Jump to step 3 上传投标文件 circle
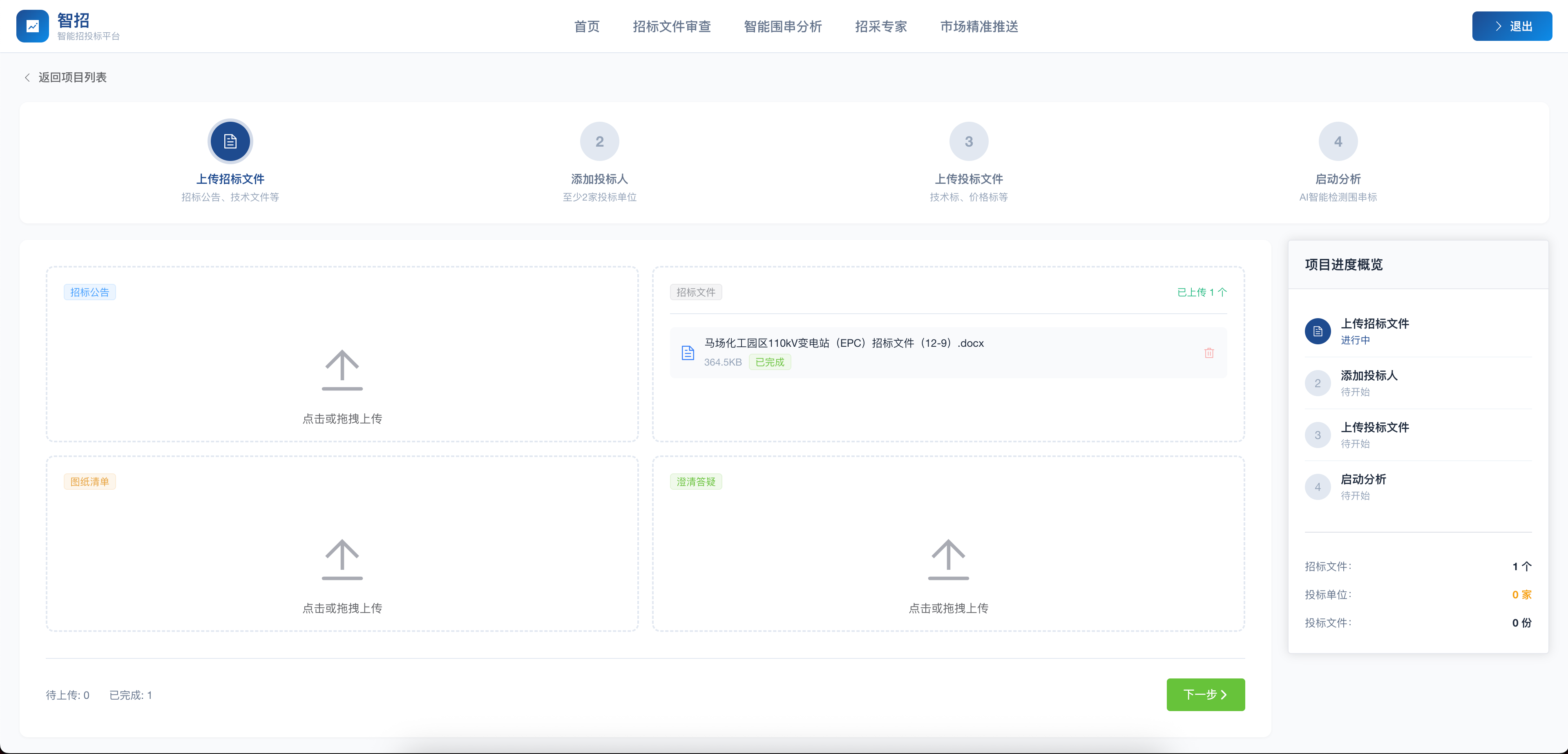Screen dimensions: 1568x754 pos(968,141)
